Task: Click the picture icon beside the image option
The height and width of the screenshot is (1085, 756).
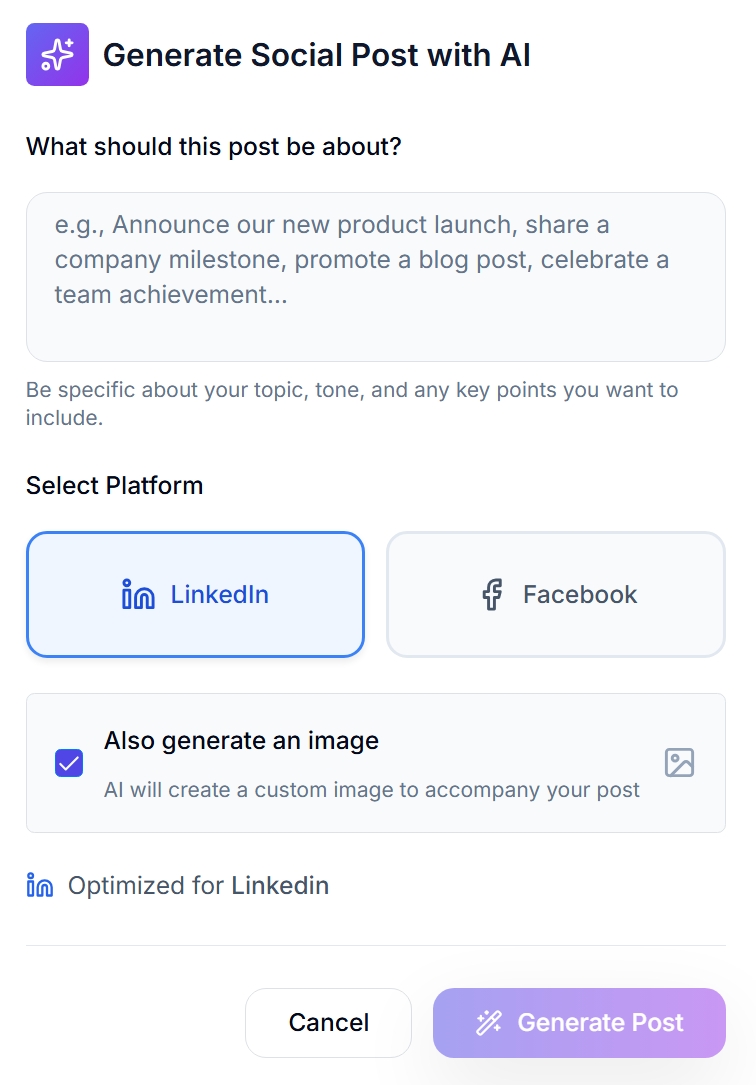Action: [x=679, y=763]
